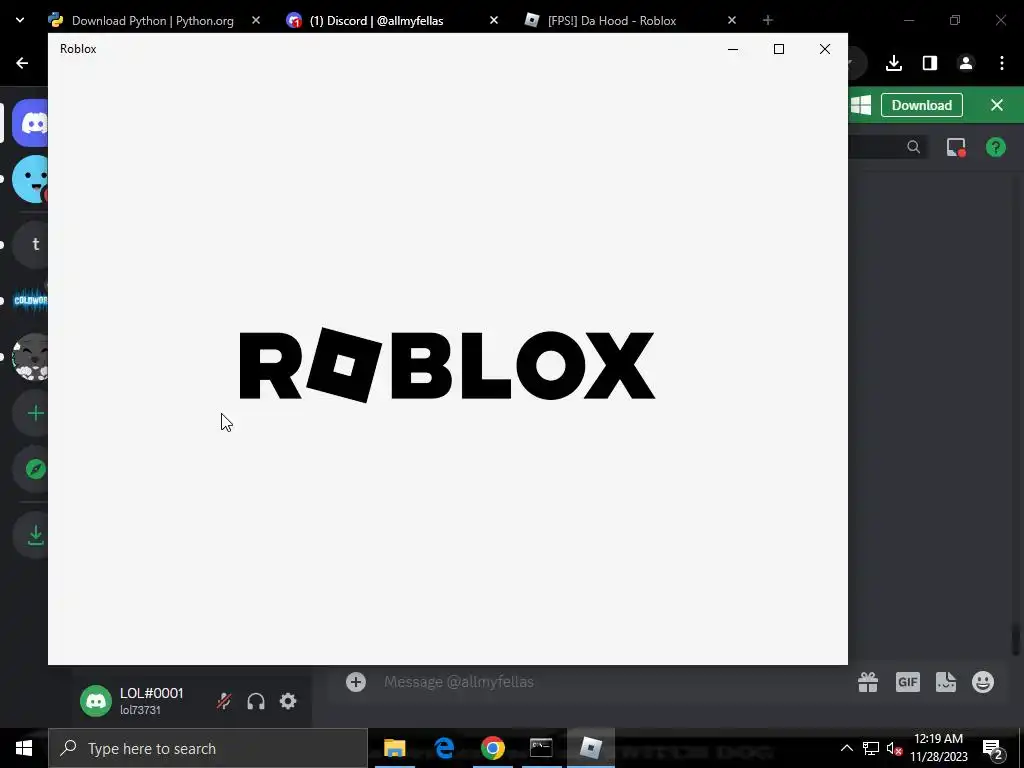1024x768 pixels.
Task: Open the blue smiley face server
Action: (x=30, y=179)
